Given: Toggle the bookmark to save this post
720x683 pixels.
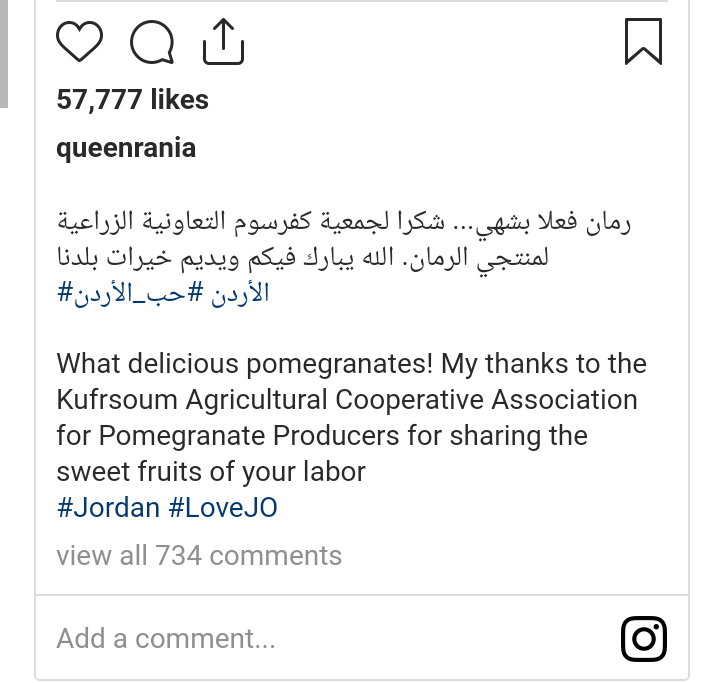Looking at the screenshot, I should coord(643,43).
